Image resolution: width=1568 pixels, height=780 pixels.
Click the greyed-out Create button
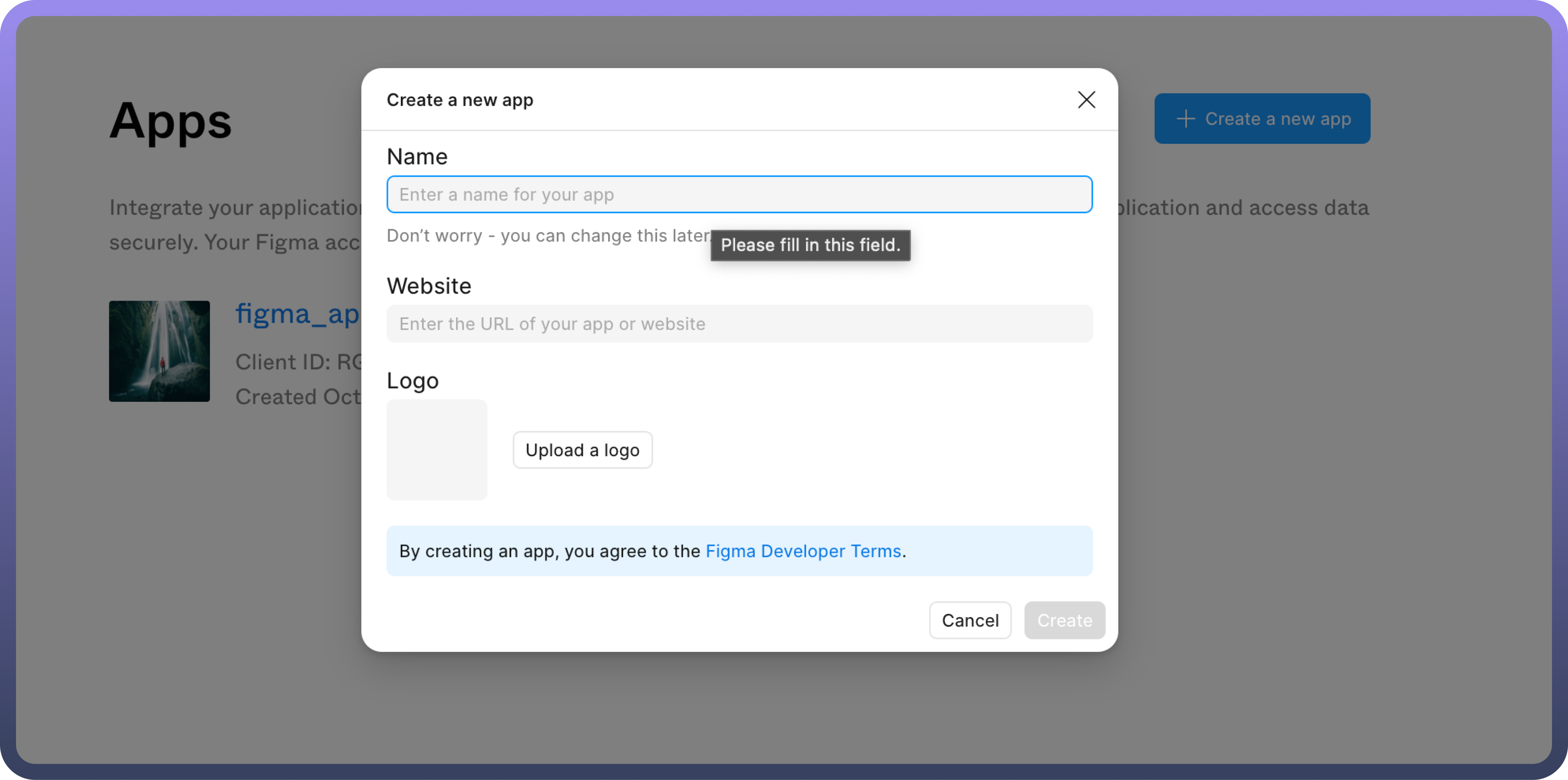coord(1064,620)
